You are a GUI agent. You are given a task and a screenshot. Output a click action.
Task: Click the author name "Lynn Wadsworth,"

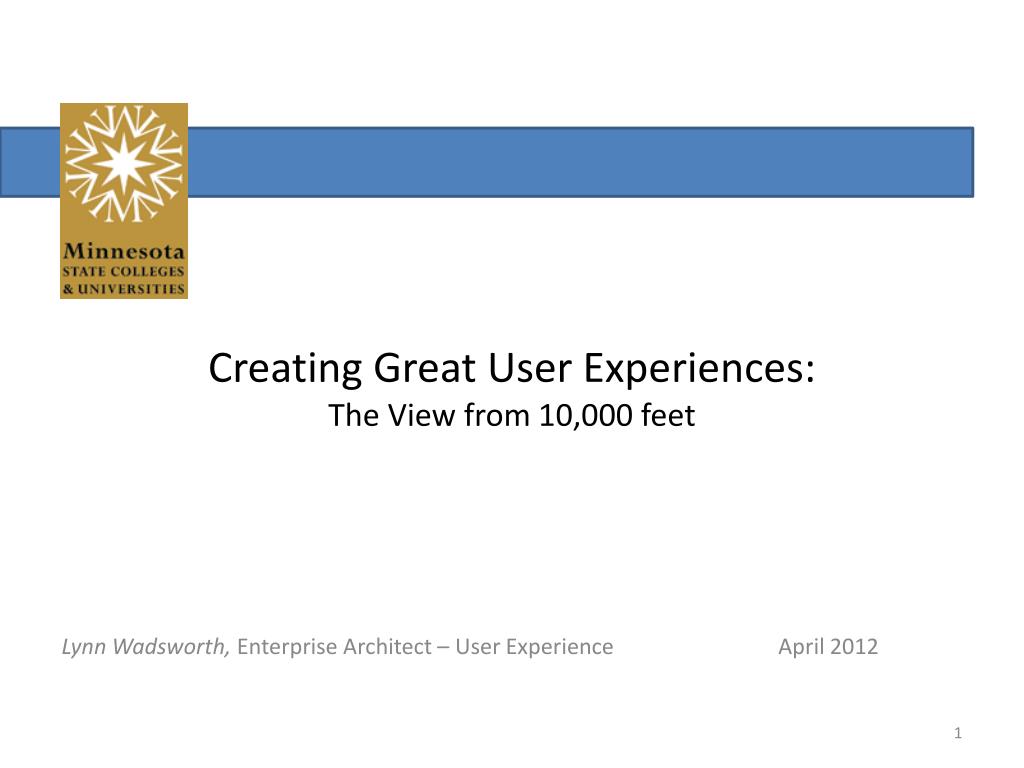[146, 647]
